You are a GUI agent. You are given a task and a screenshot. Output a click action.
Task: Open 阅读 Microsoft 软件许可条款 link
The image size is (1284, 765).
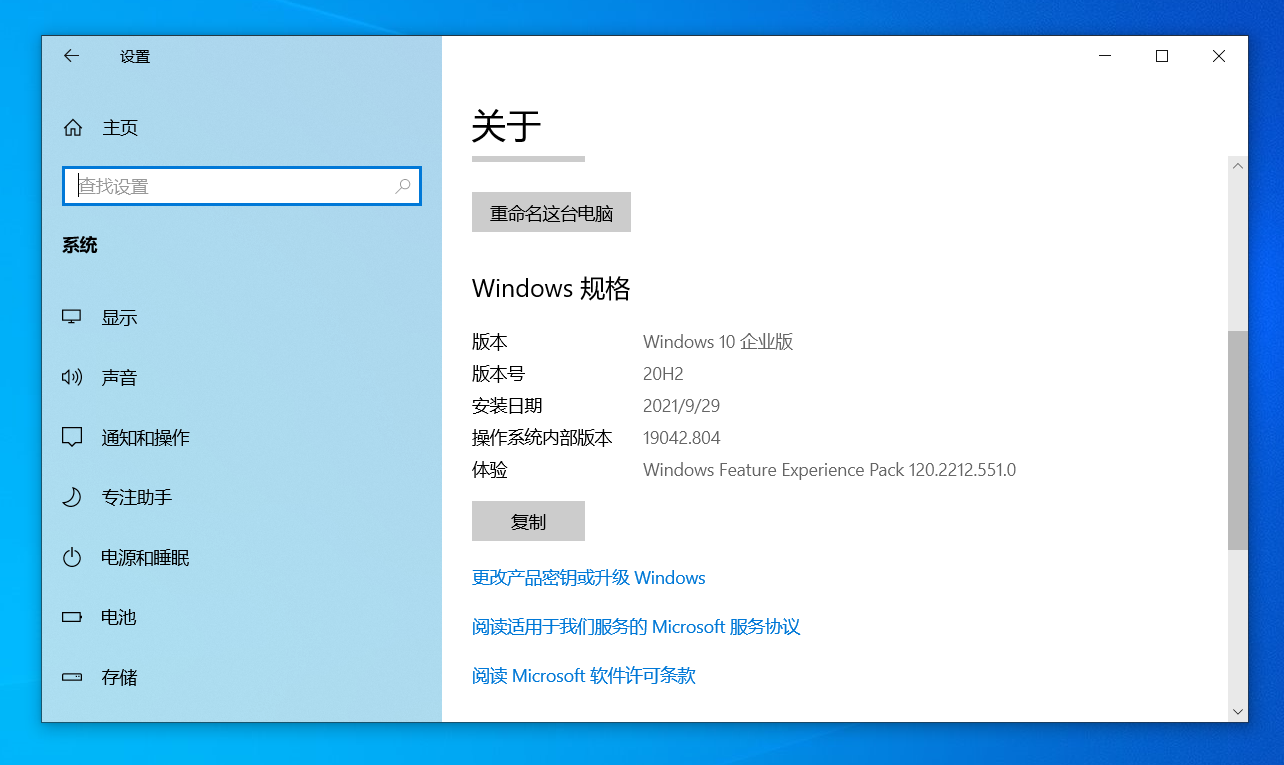click(584, 676)
